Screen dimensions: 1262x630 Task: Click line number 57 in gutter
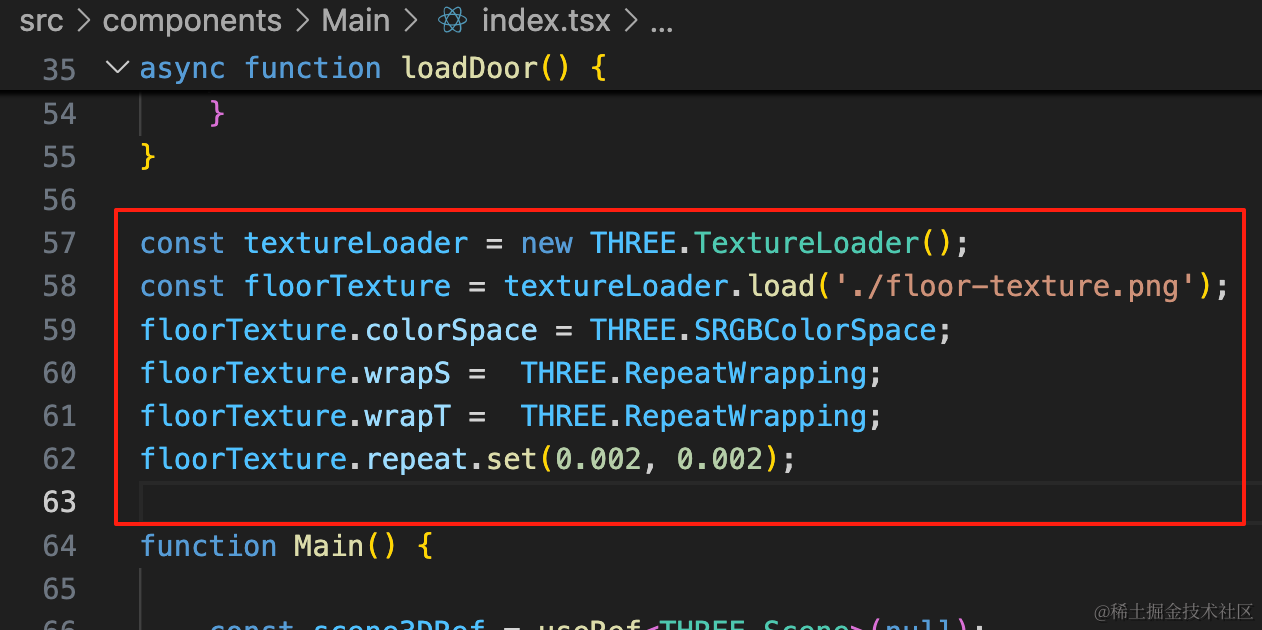[60, 243]
